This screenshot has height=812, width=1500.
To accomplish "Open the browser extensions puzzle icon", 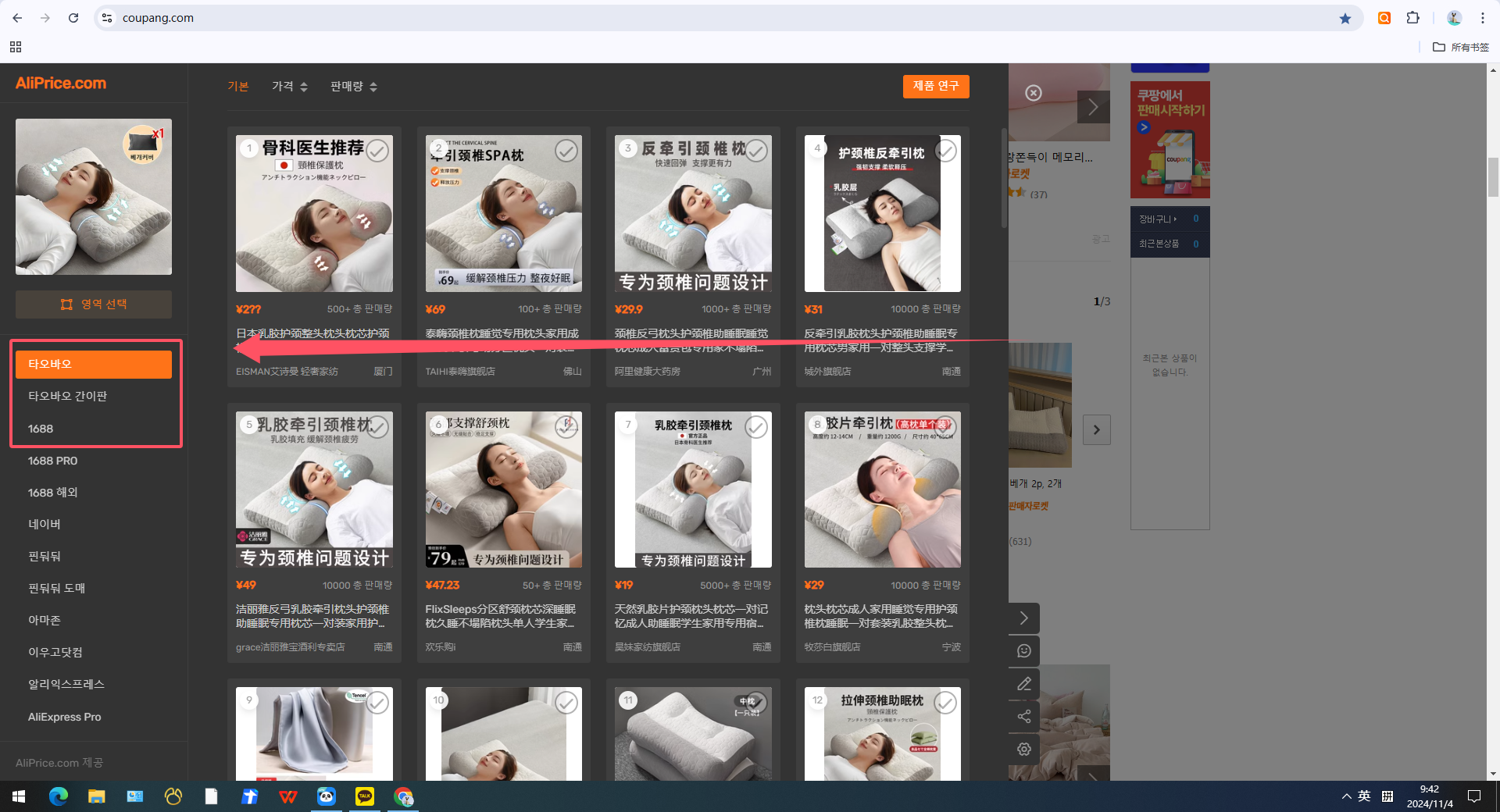I will (1412, 18).
